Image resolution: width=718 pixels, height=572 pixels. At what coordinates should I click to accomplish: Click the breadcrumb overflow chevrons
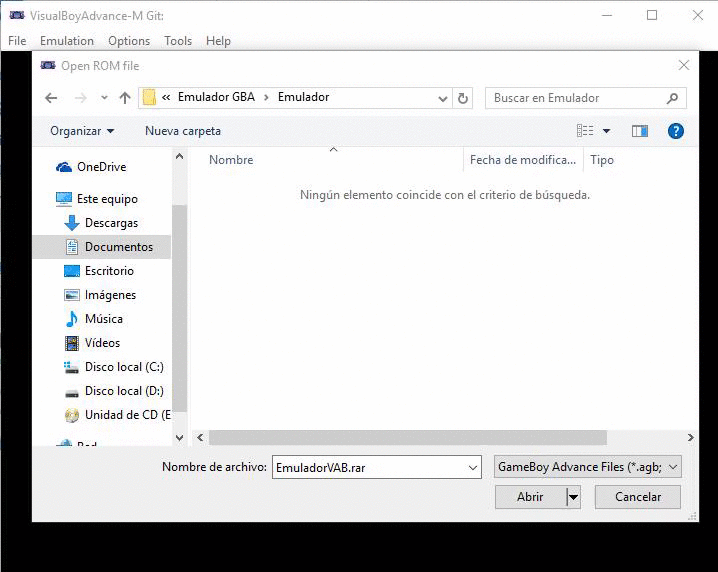click(166, 97)
